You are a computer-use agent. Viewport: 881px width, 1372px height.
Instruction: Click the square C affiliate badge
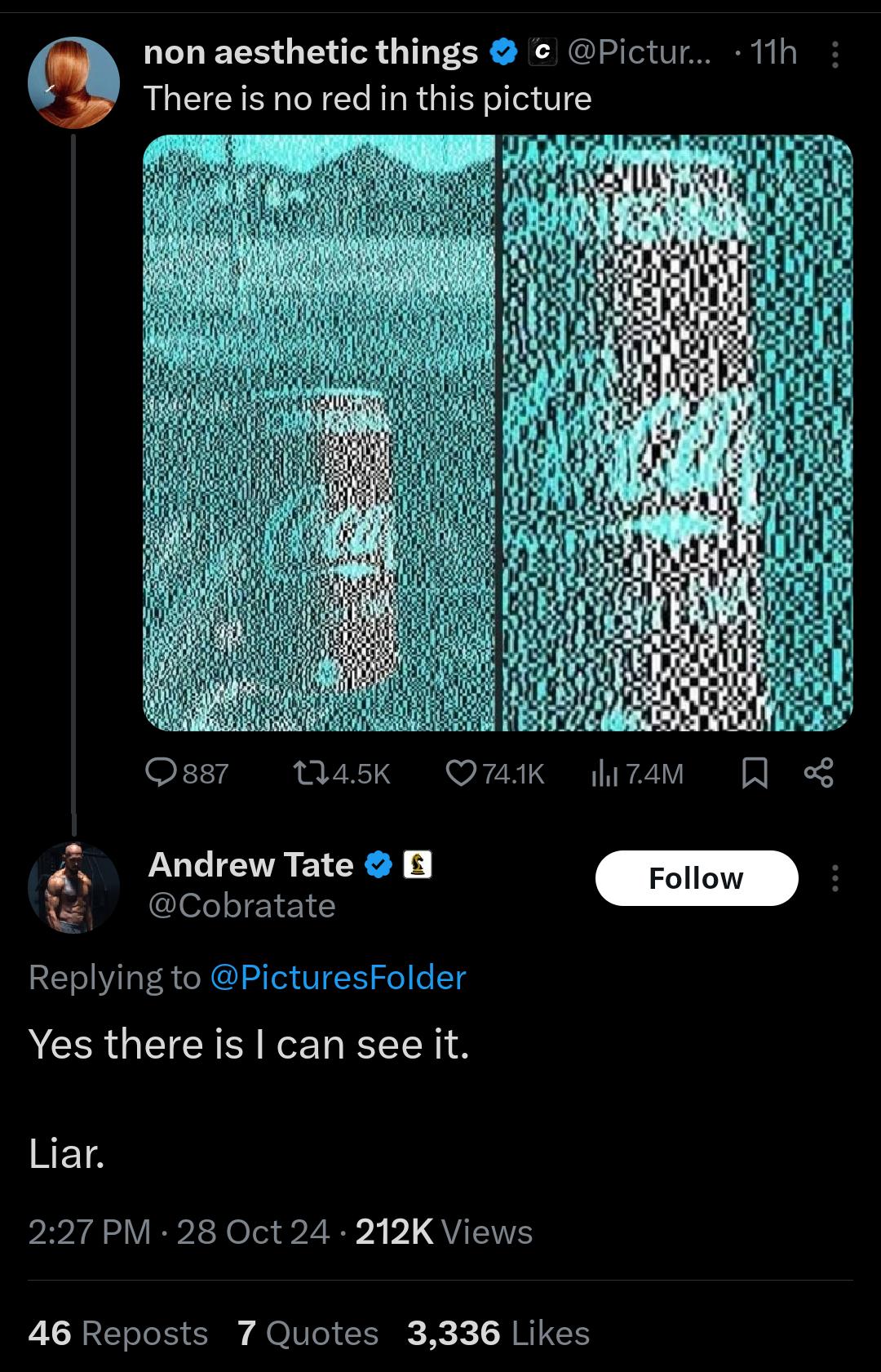click(x=542, y=53)
